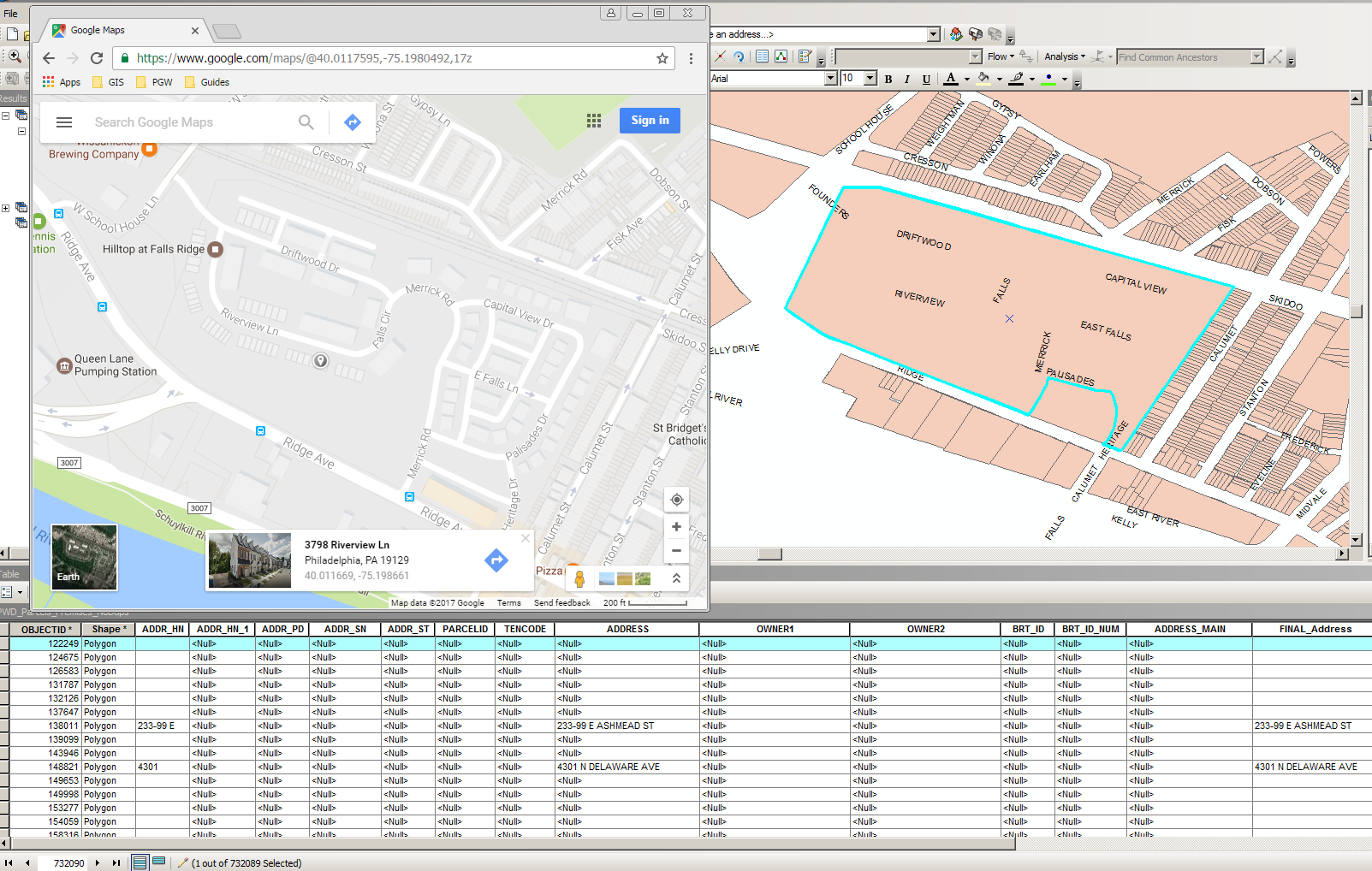Open the Google Maps hamburger menu
This screenshot has width=1372, height=871.
tap(64, 122)
